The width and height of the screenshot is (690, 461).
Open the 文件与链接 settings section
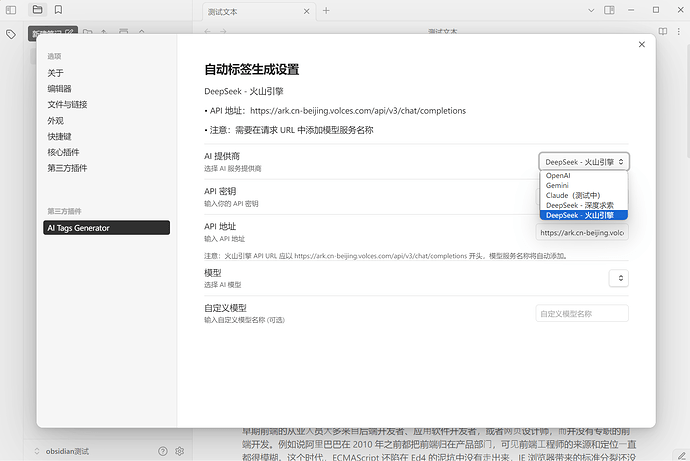coord(67,105)
